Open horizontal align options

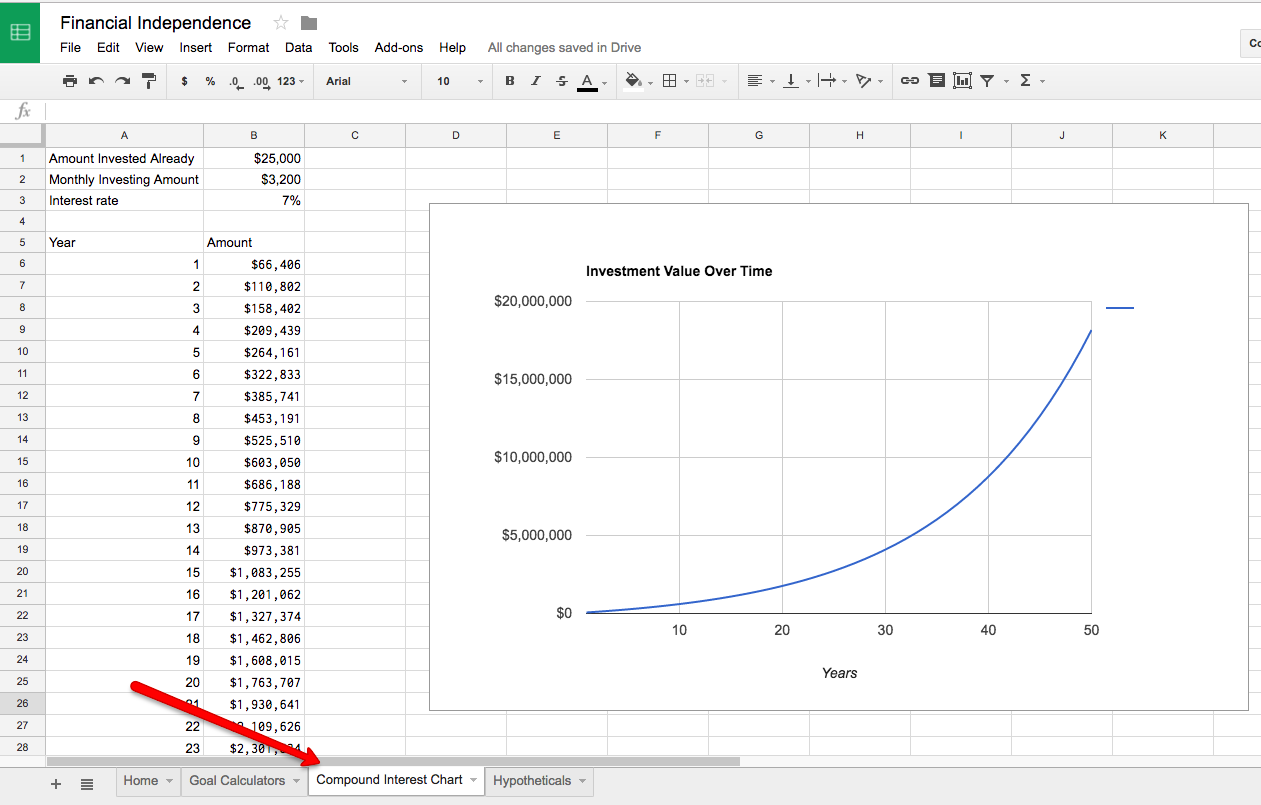(760, 81)
